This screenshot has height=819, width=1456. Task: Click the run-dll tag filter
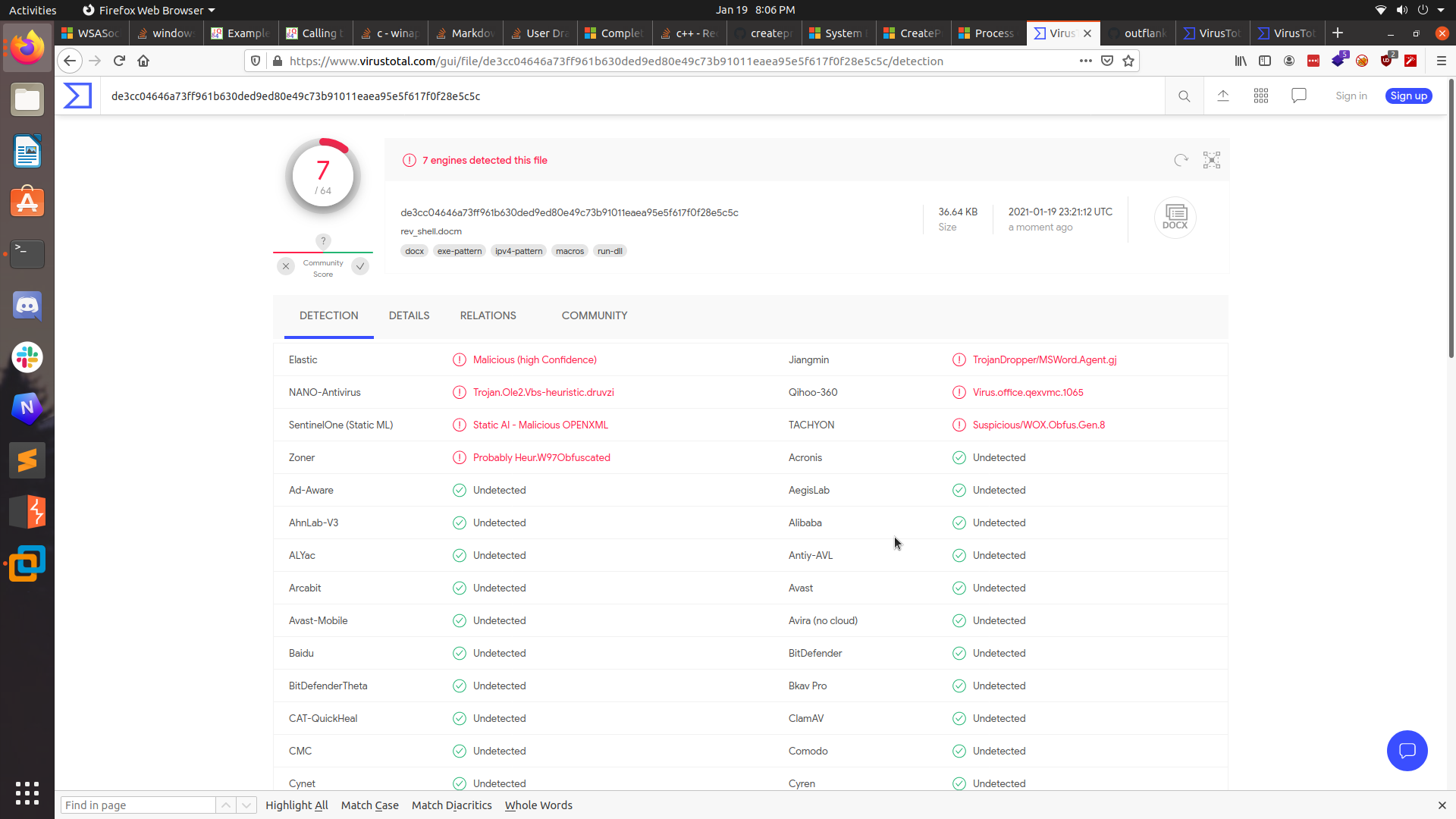tap(609, 251)
